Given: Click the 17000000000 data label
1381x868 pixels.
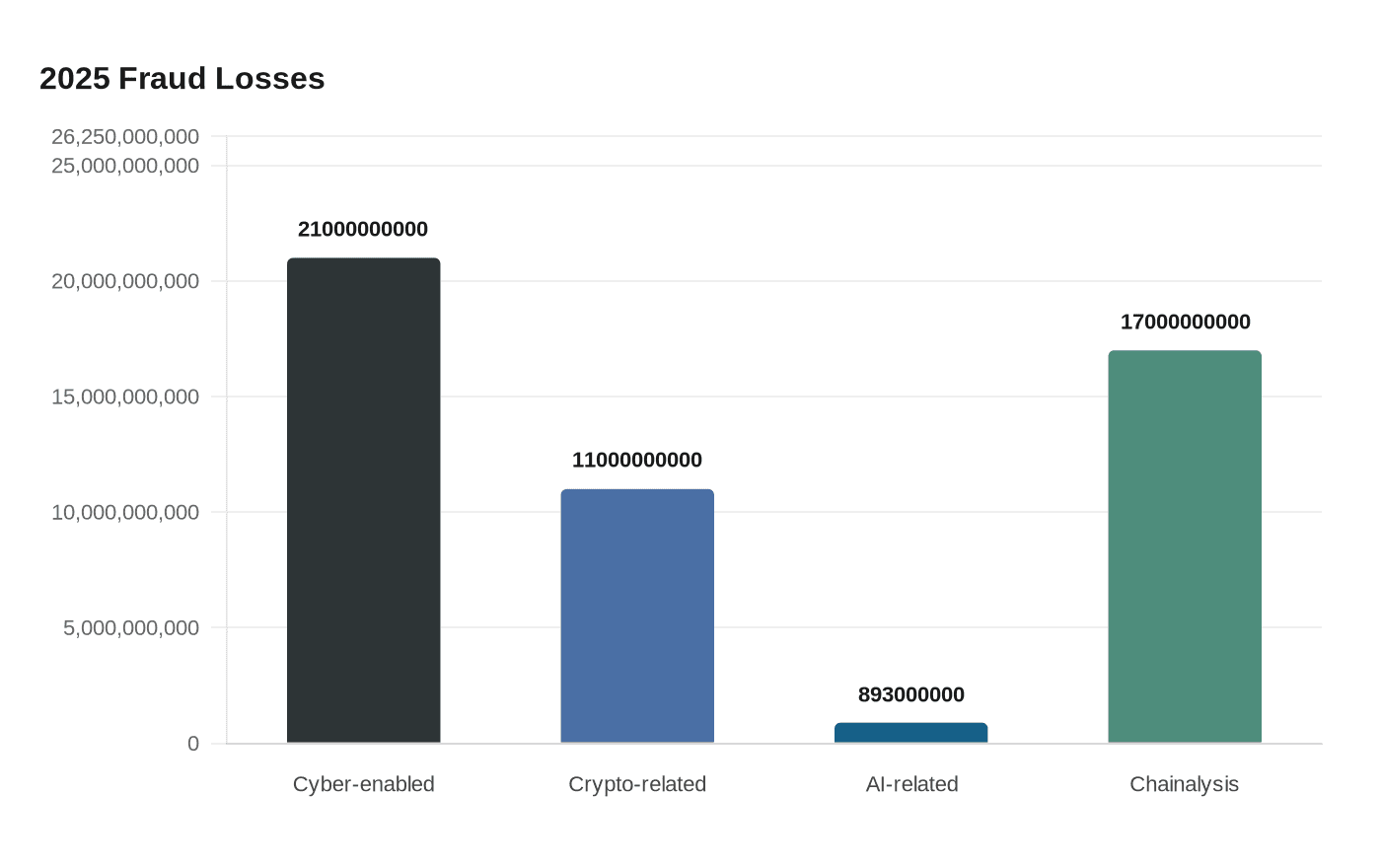Looking at the screenshot, I should coord(1185,323).
